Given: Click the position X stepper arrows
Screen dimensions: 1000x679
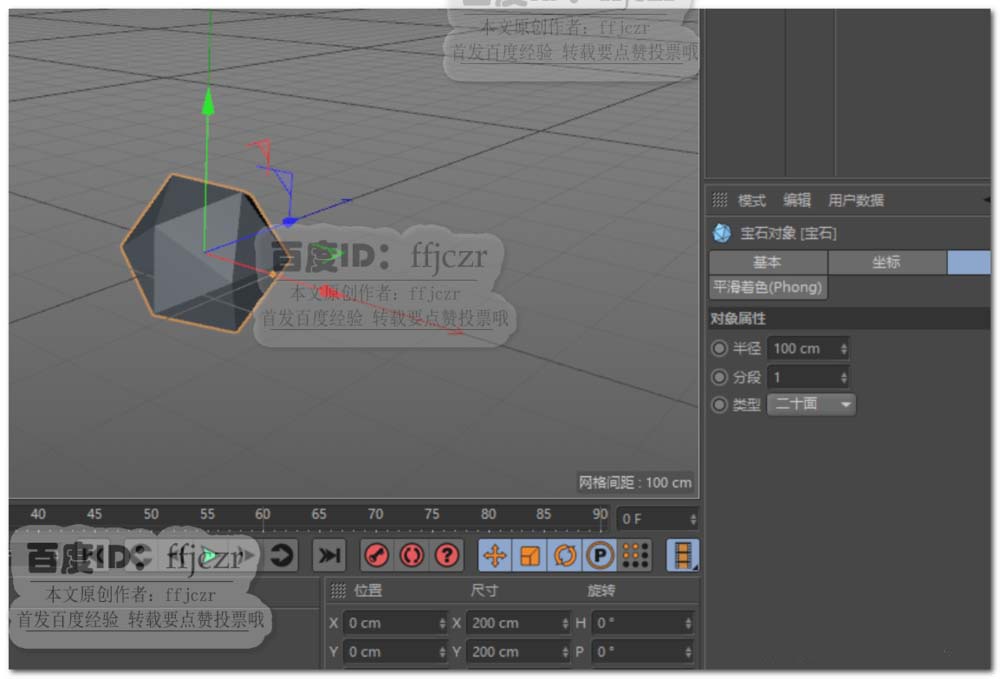Looking at the screenshot, I should [x=442, y=623].
